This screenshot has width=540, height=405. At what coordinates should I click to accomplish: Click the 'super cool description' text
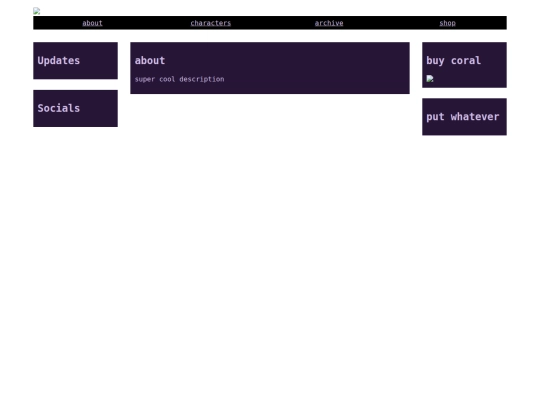pyautogui.click(x=179, y=79)
